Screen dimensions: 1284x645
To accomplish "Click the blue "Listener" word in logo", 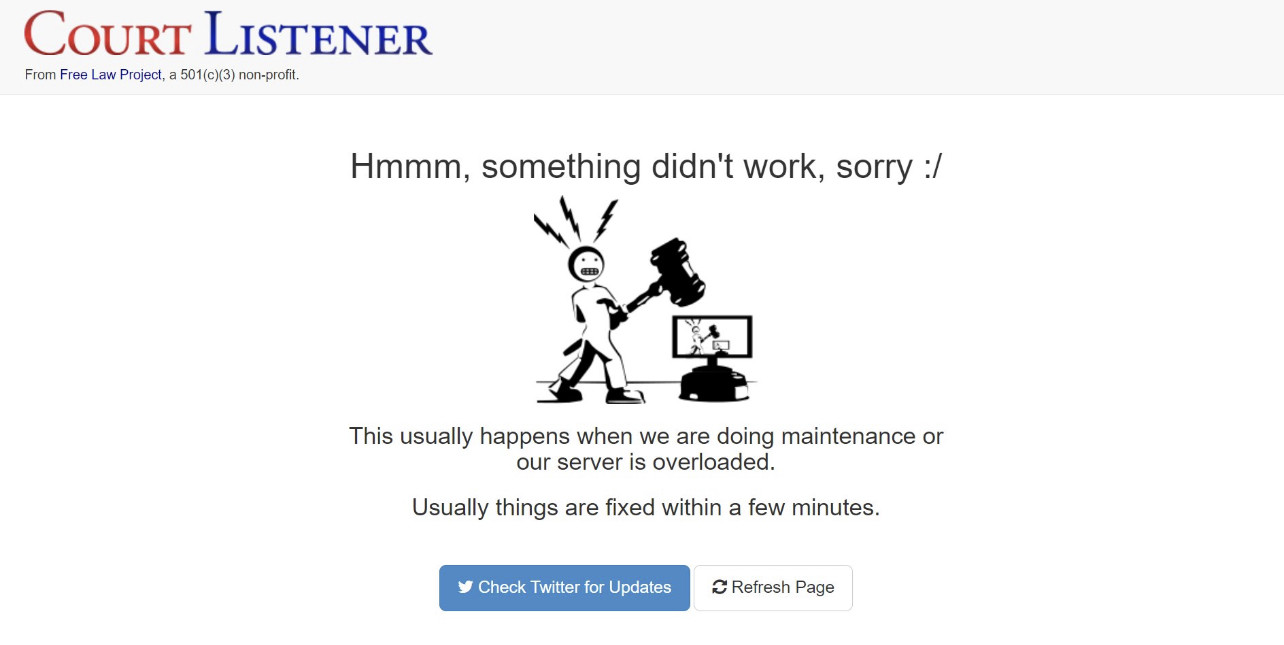I will point(318,35).
